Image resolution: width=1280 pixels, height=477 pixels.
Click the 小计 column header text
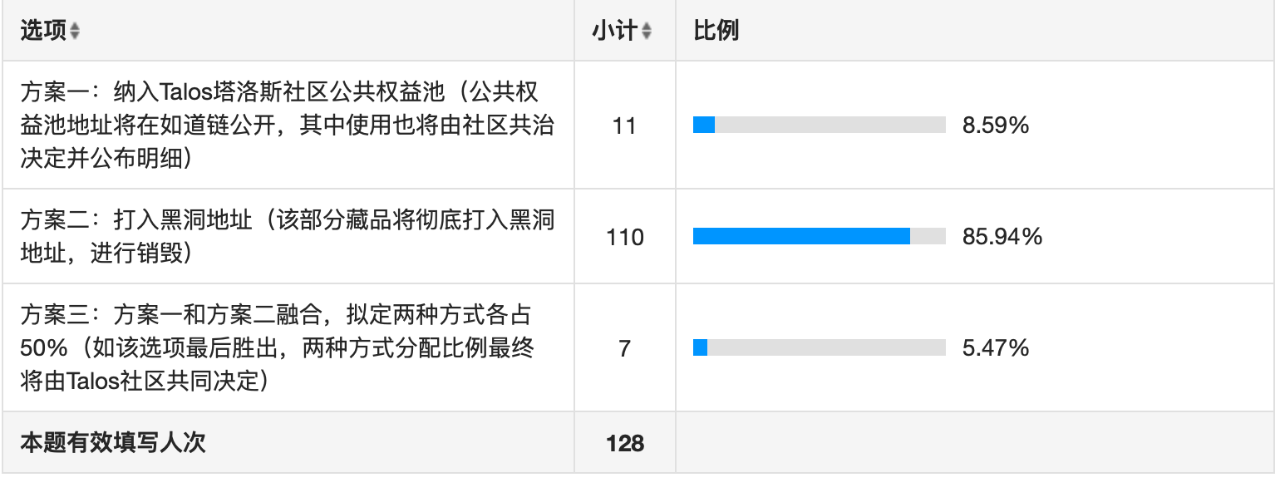(x=615, y=31)
